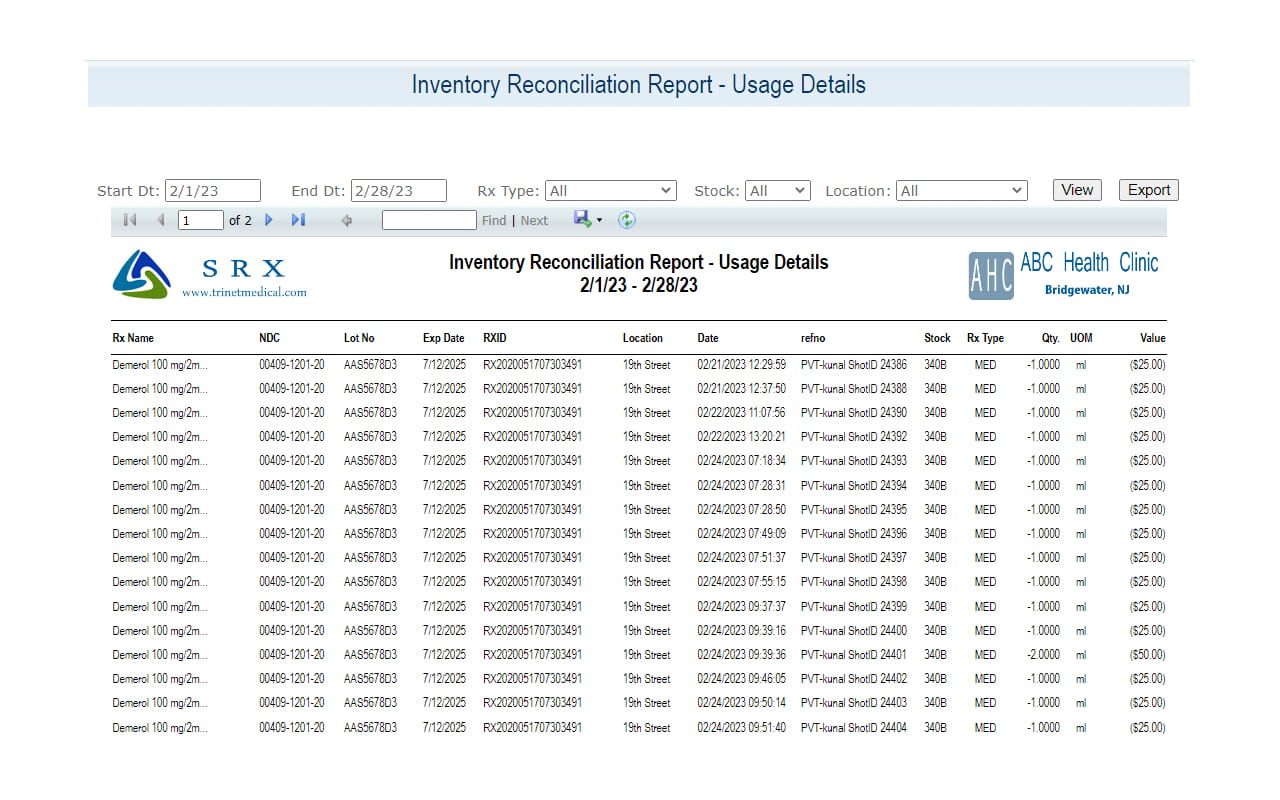
Task: Click refno PVT-kunal ShotID 24396
Action: (854, 534)
